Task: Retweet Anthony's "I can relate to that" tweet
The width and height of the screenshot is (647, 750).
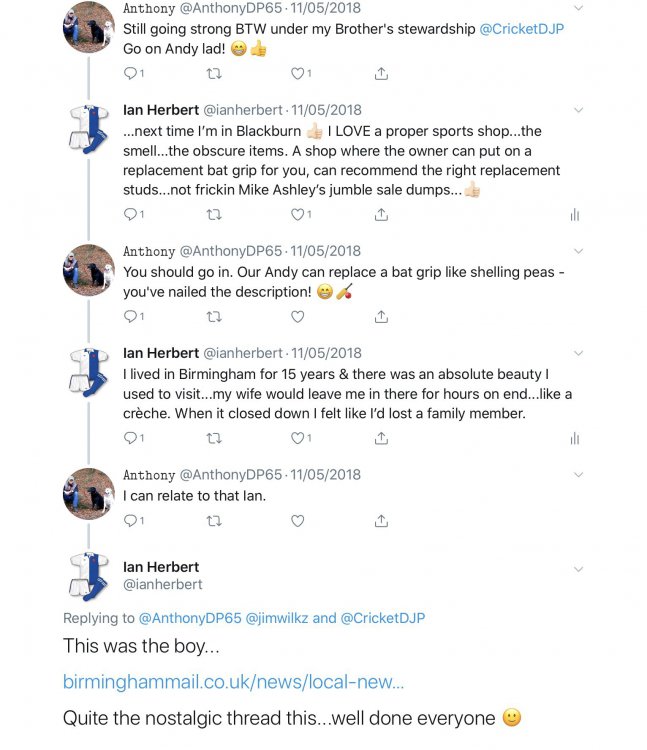Action: tap(212, 520)
